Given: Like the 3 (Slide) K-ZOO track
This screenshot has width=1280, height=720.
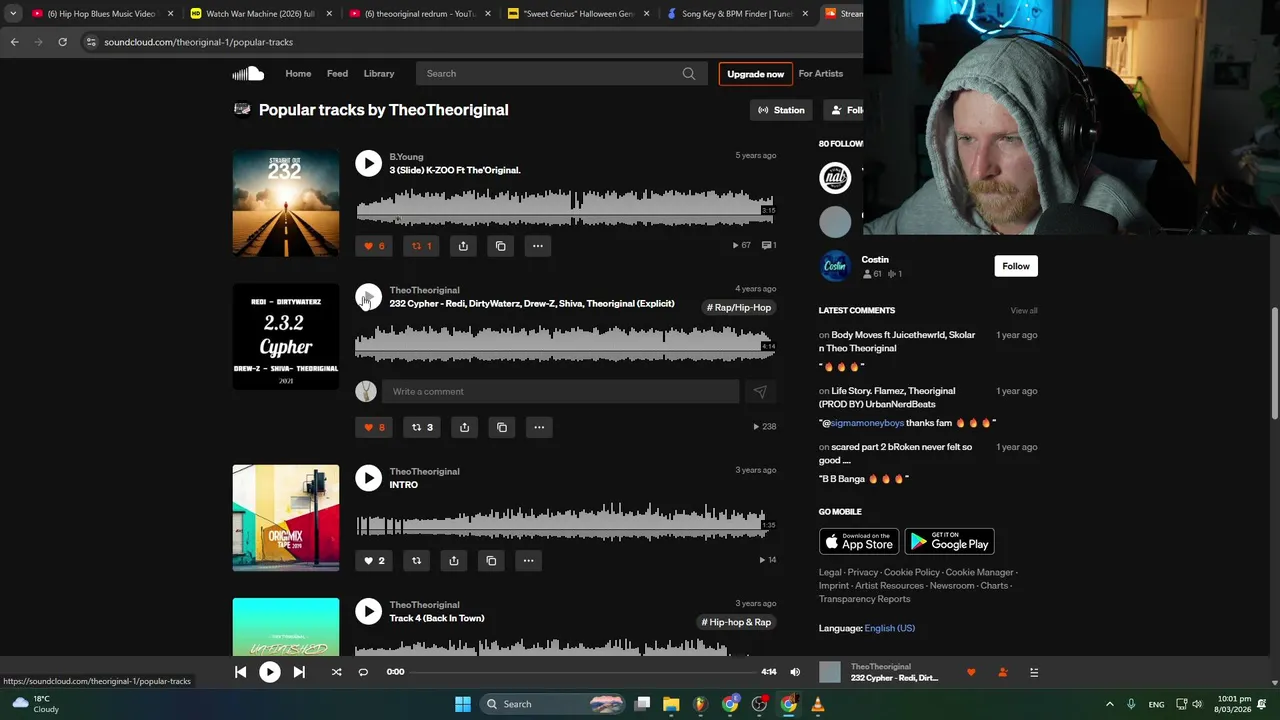Looking at the screenshot, I should point(374,246).
